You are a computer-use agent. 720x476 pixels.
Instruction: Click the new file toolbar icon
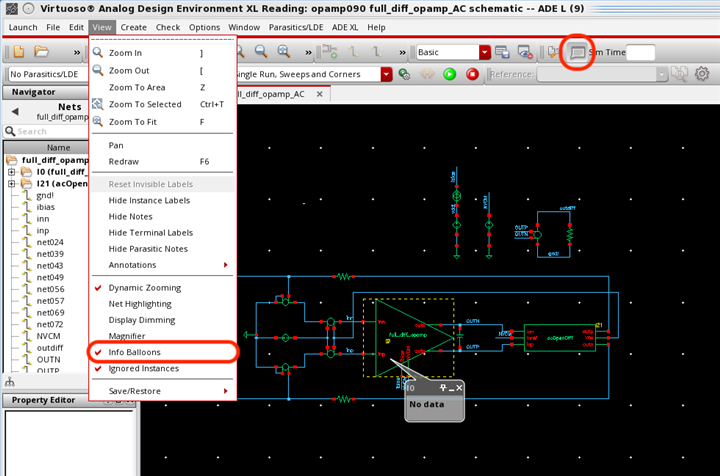coord(17,52)
